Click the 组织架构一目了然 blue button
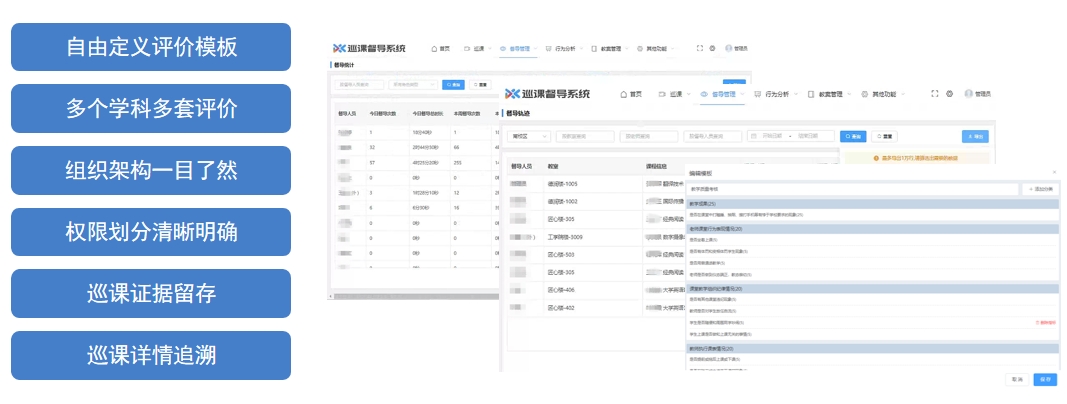This screenshot has height=404, width=1067. [x=151, y=171]
